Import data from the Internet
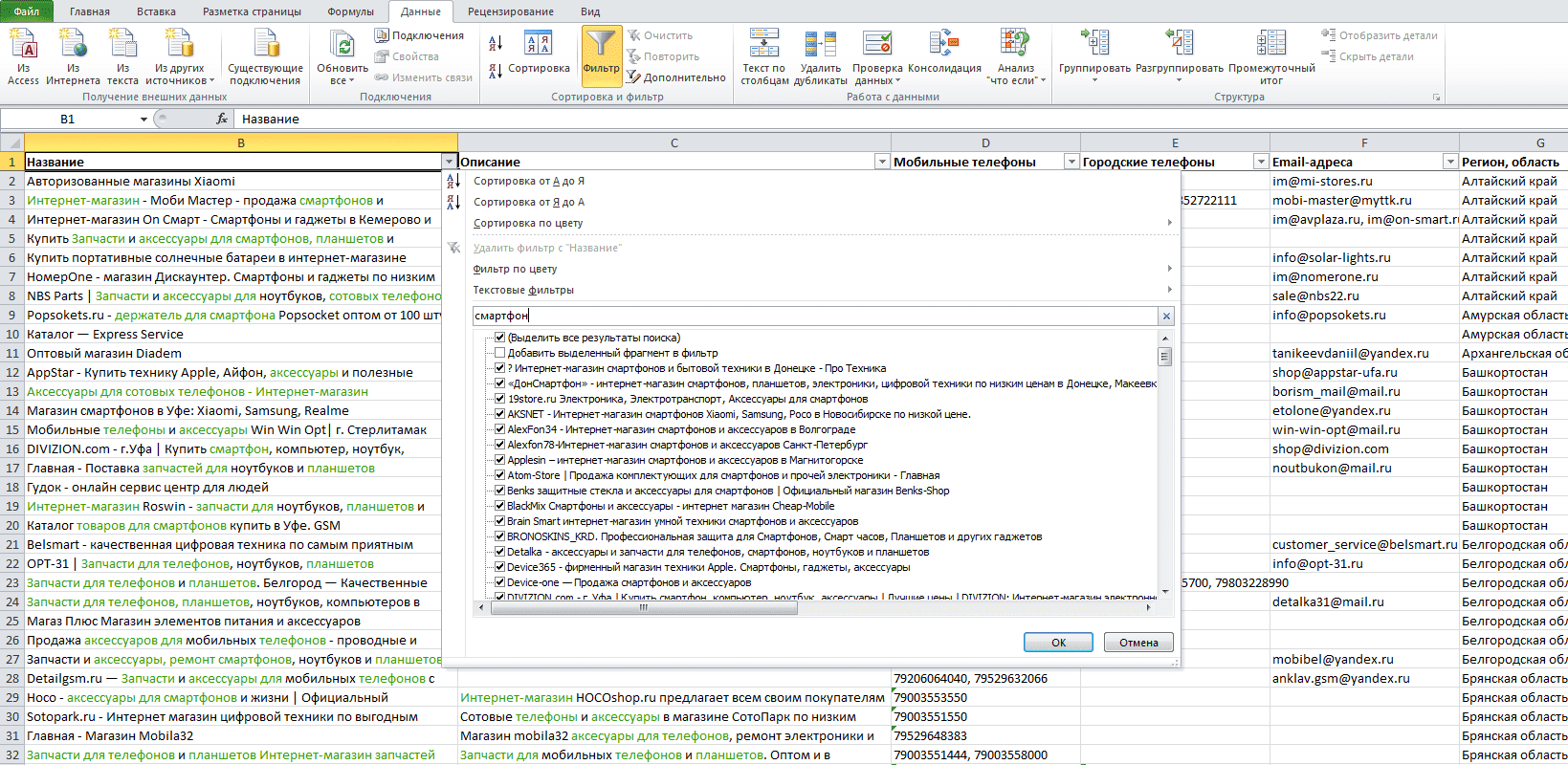Screen dimensions: 1568x765 (73, 57)
